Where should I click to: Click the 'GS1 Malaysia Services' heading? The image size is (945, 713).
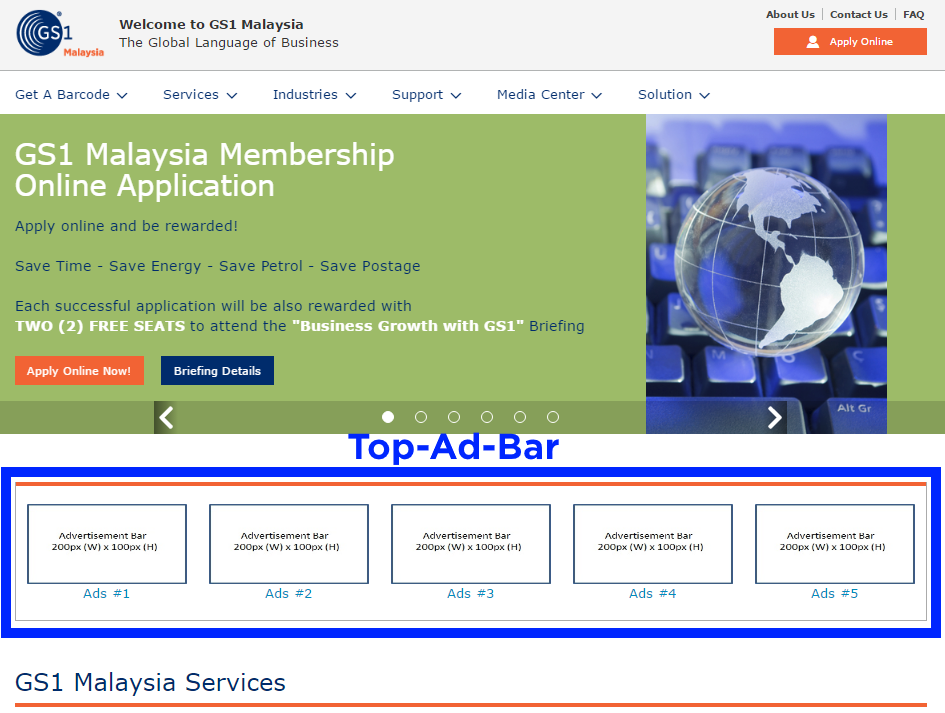pyautogui.click(x=150, y=682)
